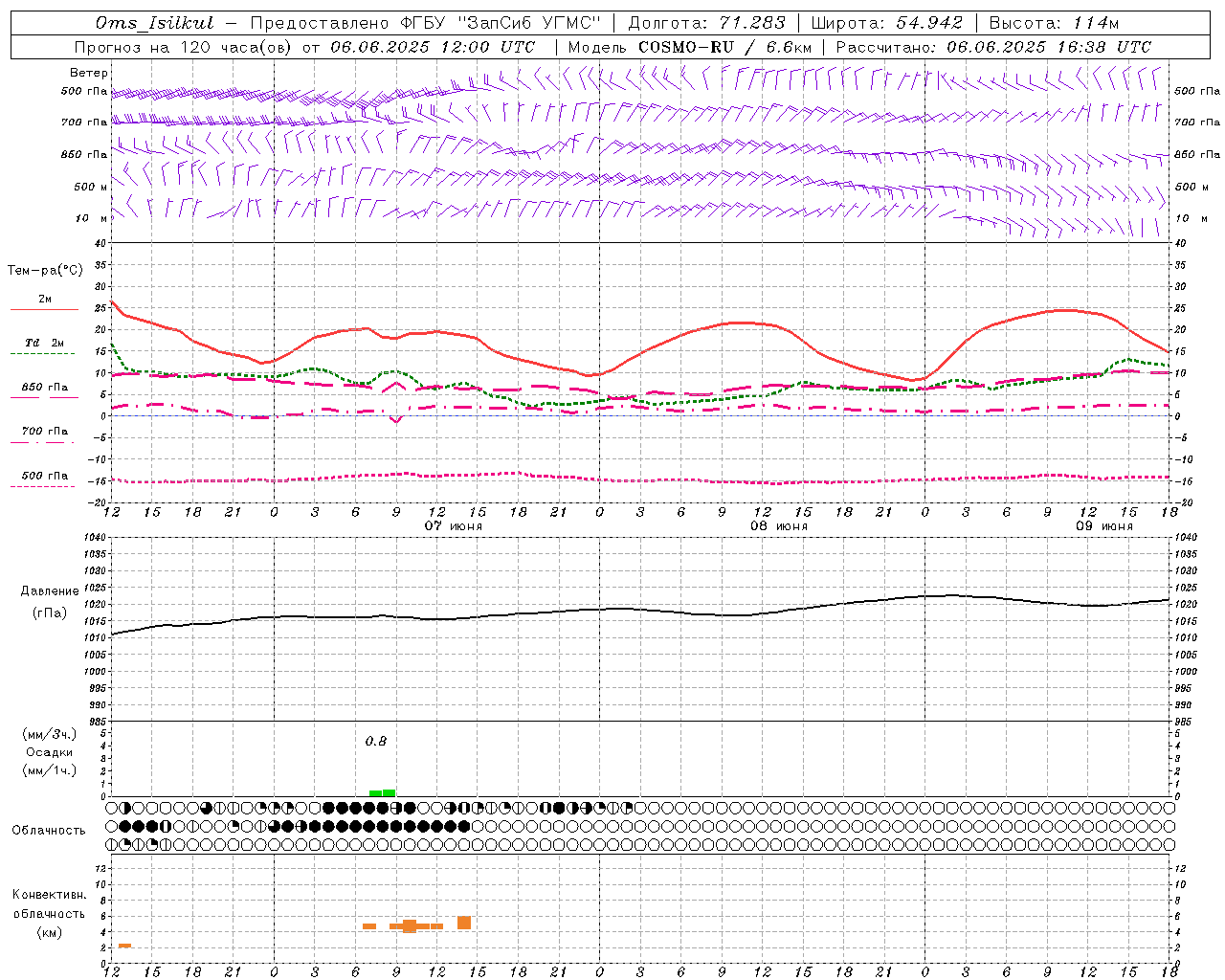1225x980 pixels.
Task: Click the computed time Рассчитано: 06.06.2025 16:38 UTC
Action: pyautogui.click(x=993, y=47)
